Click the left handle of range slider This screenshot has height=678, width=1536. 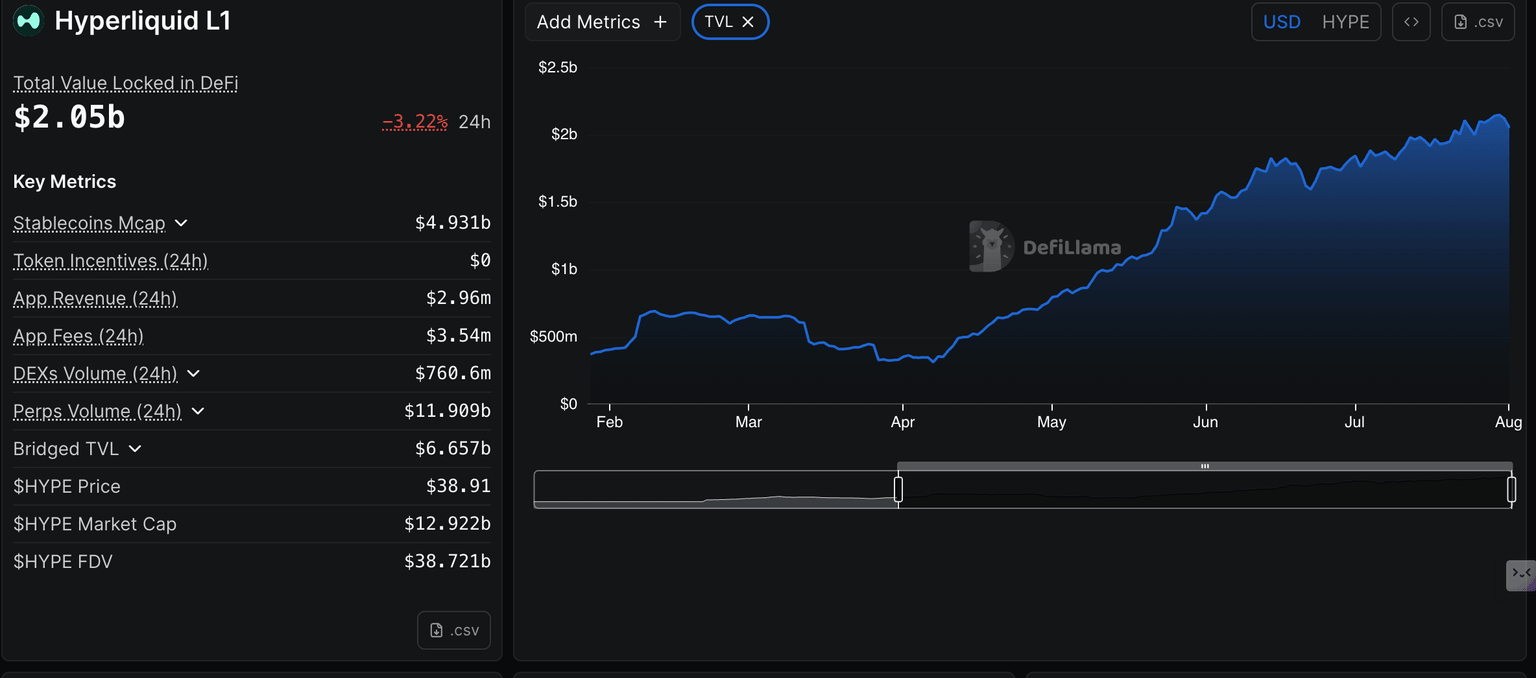pyautogui.click(x=898, y=489)
